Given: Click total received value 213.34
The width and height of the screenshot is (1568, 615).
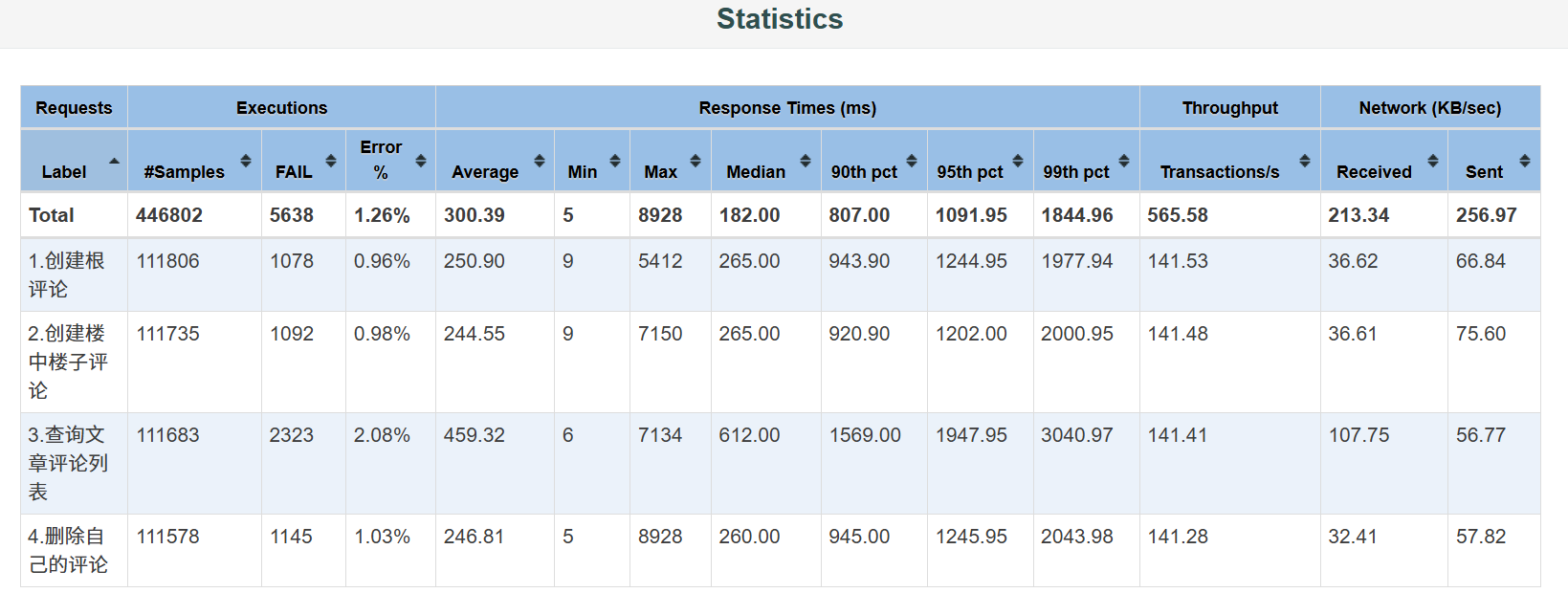Looking at the screenshot, I should [1358, 215].
